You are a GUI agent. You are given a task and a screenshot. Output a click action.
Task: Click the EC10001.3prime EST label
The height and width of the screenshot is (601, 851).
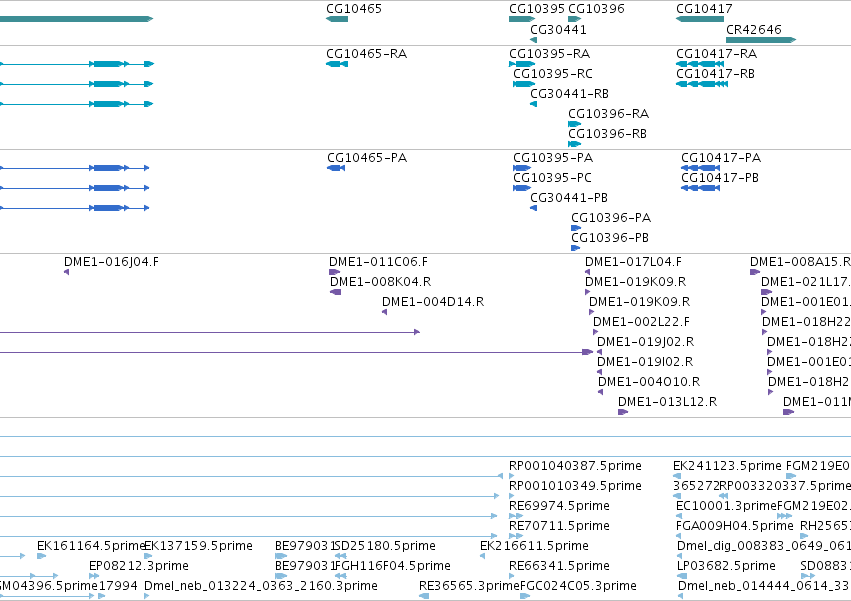point(727,506)
